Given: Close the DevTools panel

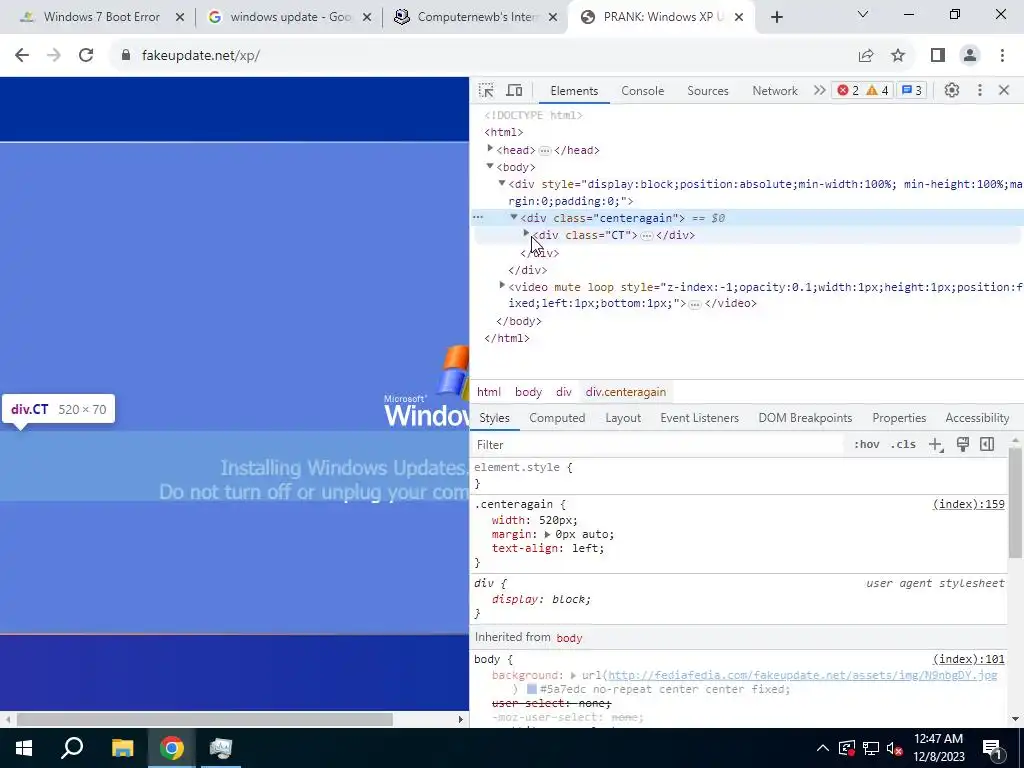Looking at the screenshot, I should pos(1004,90).
